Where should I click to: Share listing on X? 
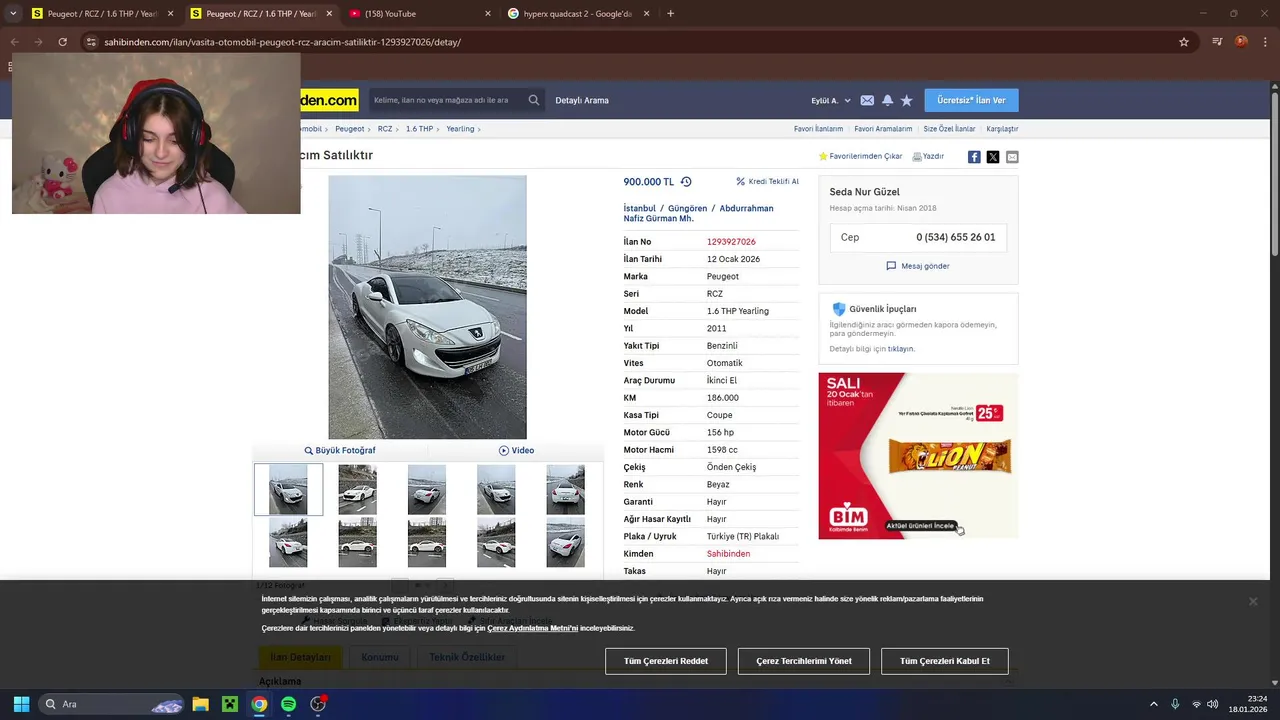[993, 157]
